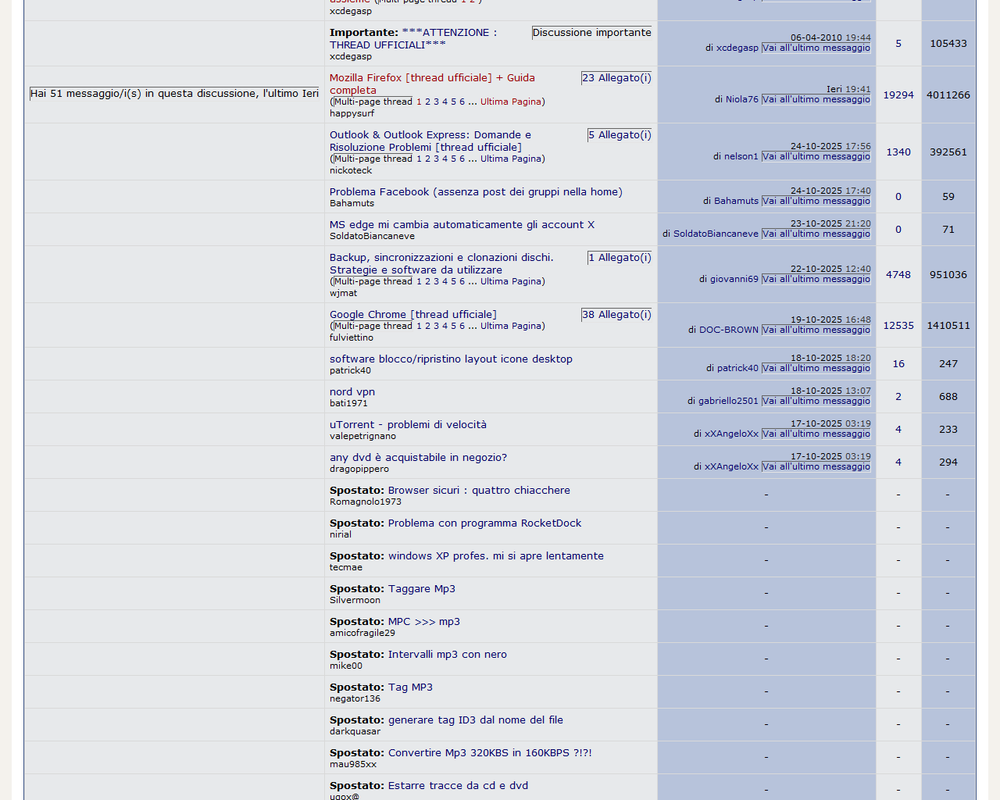The width and height of the screenshot is (1000, 800).
Task: Open moved thread Taggare Mp3
Action: pos(422,589)
